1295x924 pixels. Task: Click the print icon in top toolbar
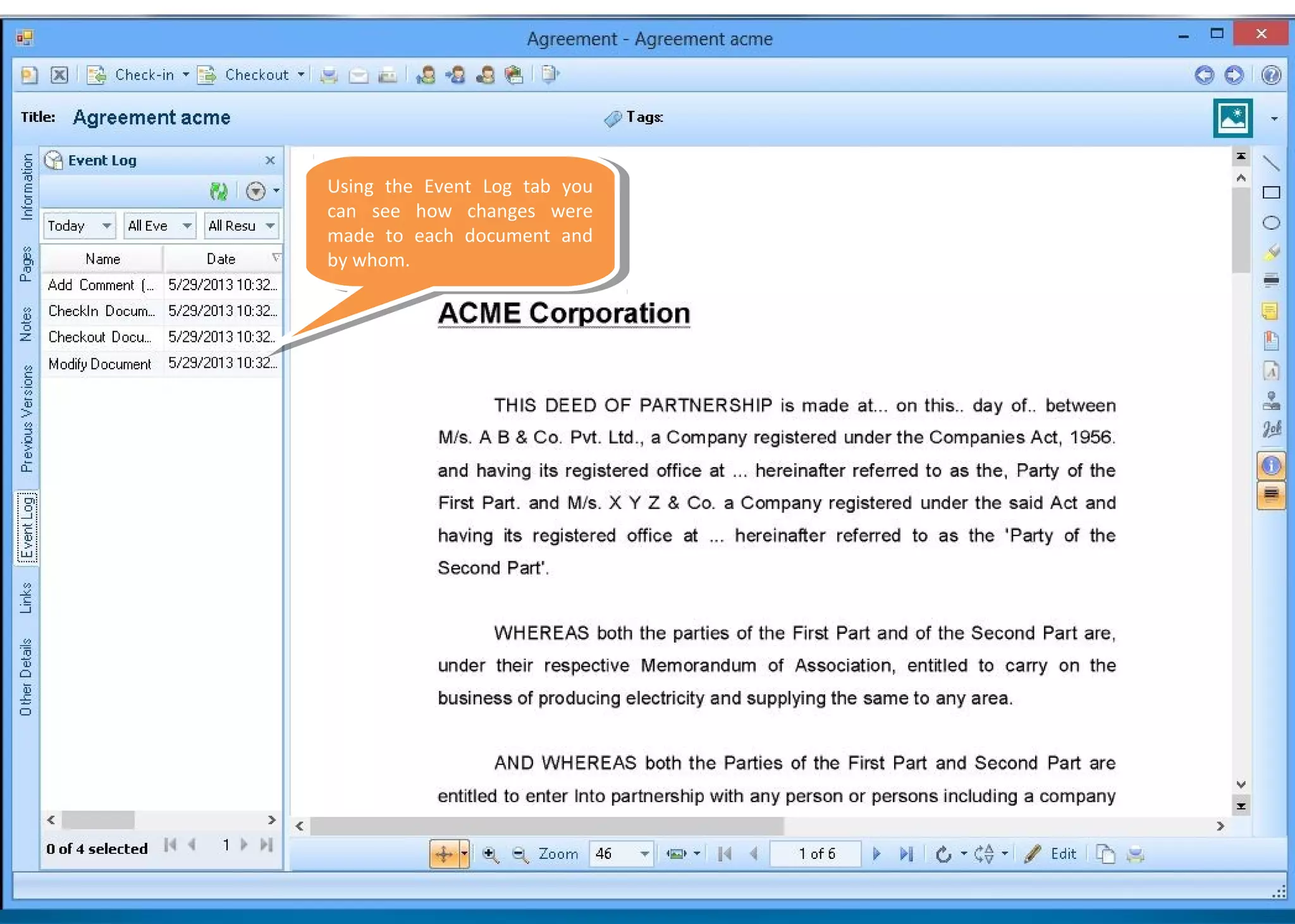click(329, 75)
